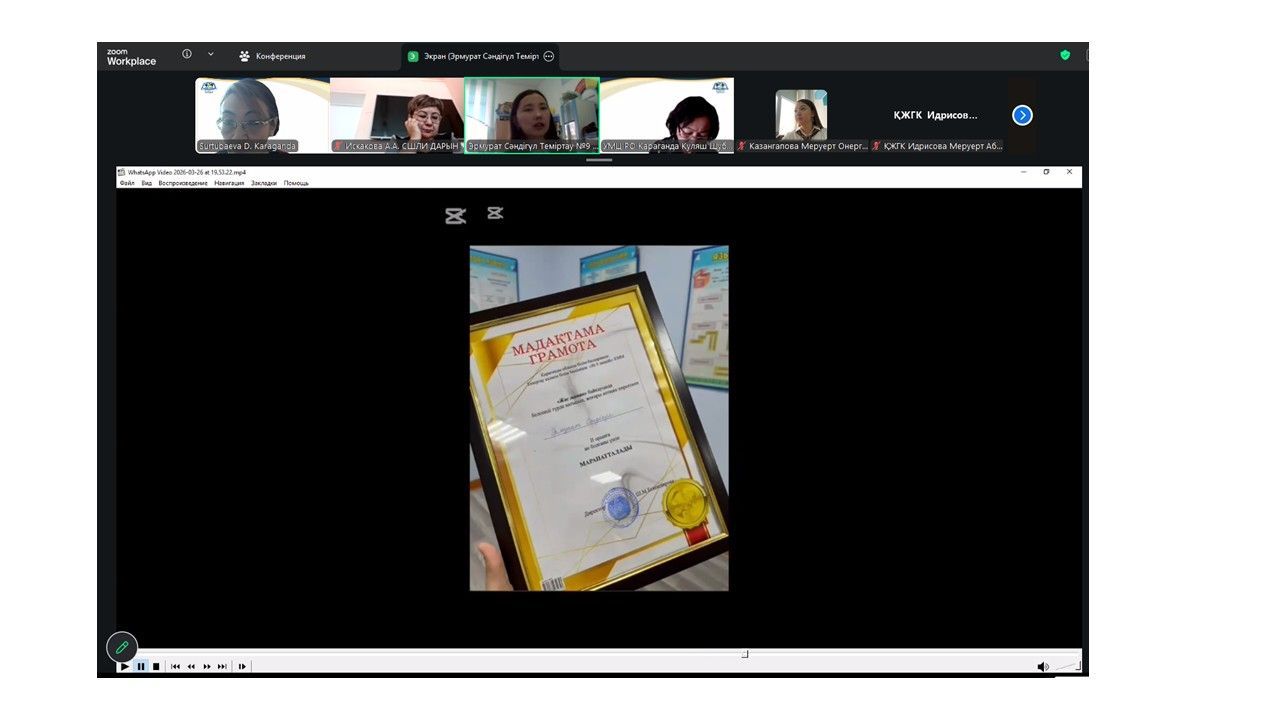1280x720 pixels.
Task: Select Казангапова Меруерт participant thumbnail
Action: point(801,115)
